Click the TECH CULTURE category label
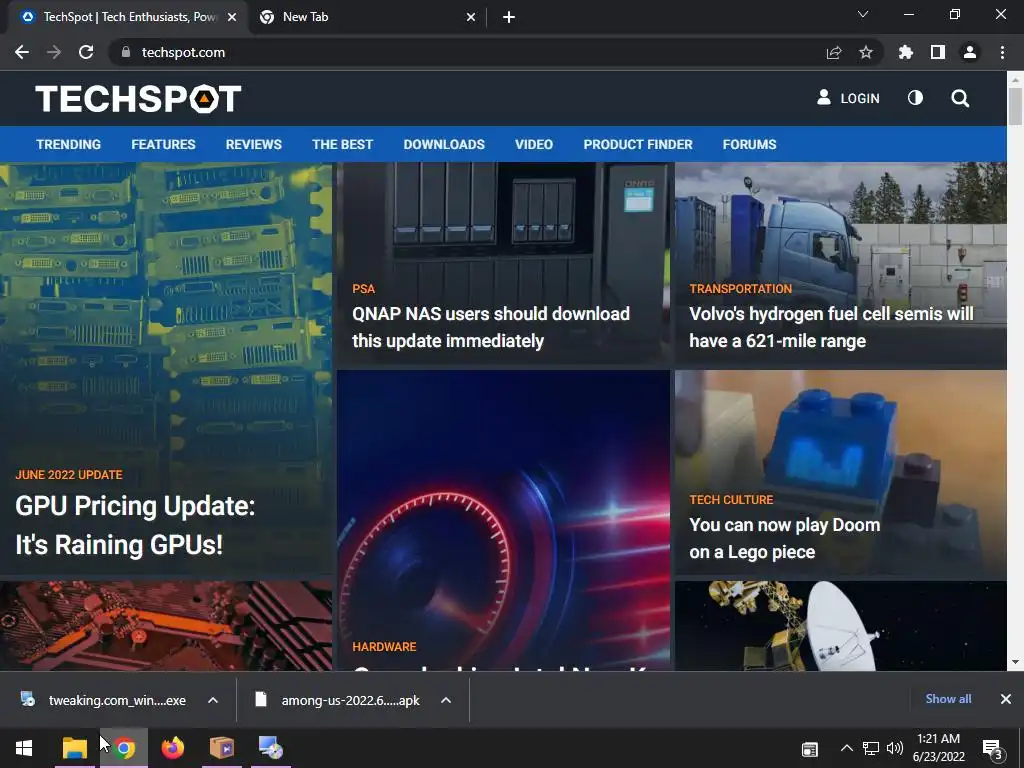The image size is (1024, 768). (x=731, y=500)
